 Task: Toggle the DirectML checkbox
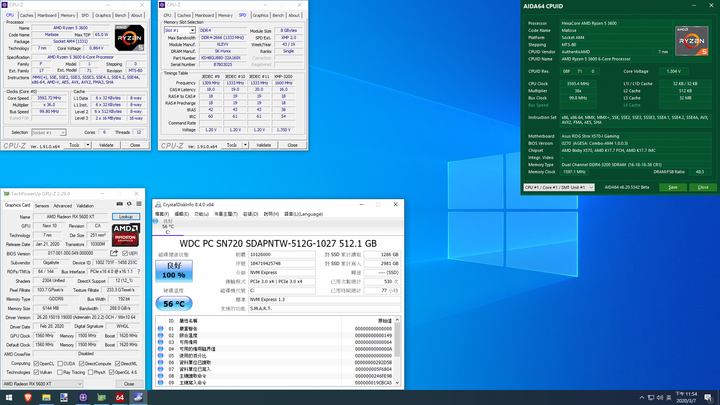(x=117, y=364)
